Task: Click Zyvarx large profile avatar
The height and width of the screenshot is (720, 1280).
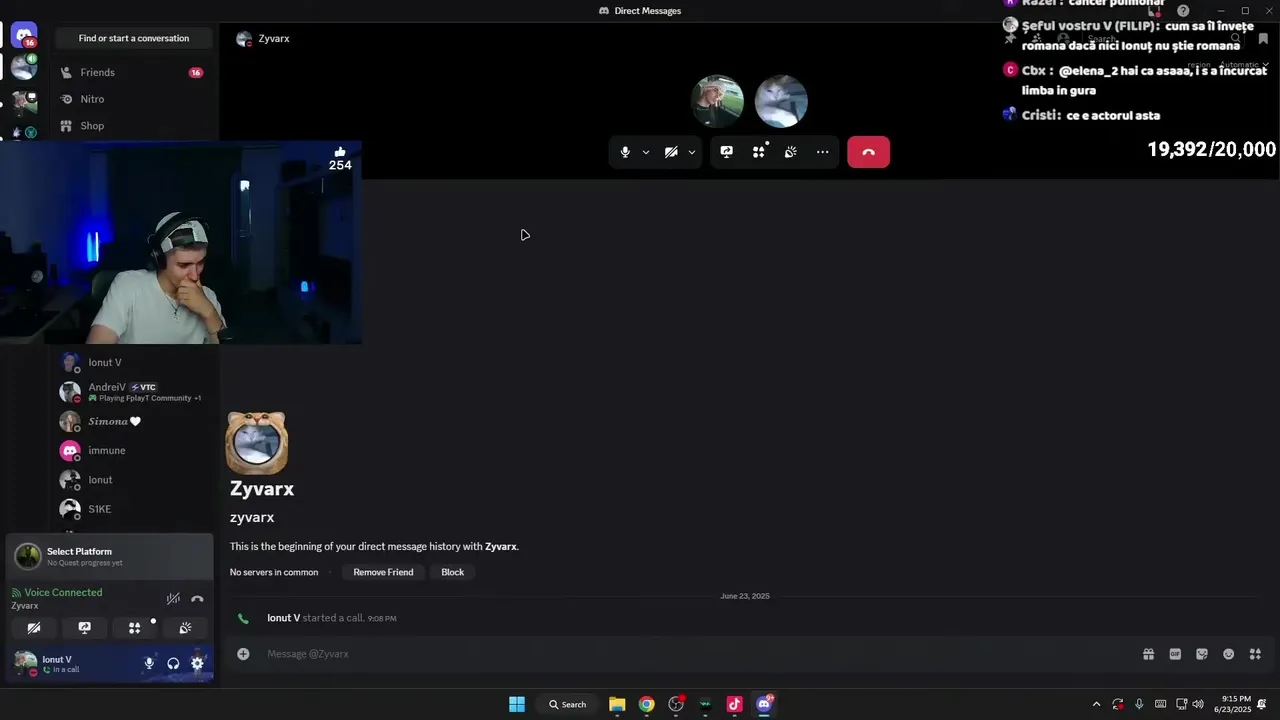Action: click(257, 442)
